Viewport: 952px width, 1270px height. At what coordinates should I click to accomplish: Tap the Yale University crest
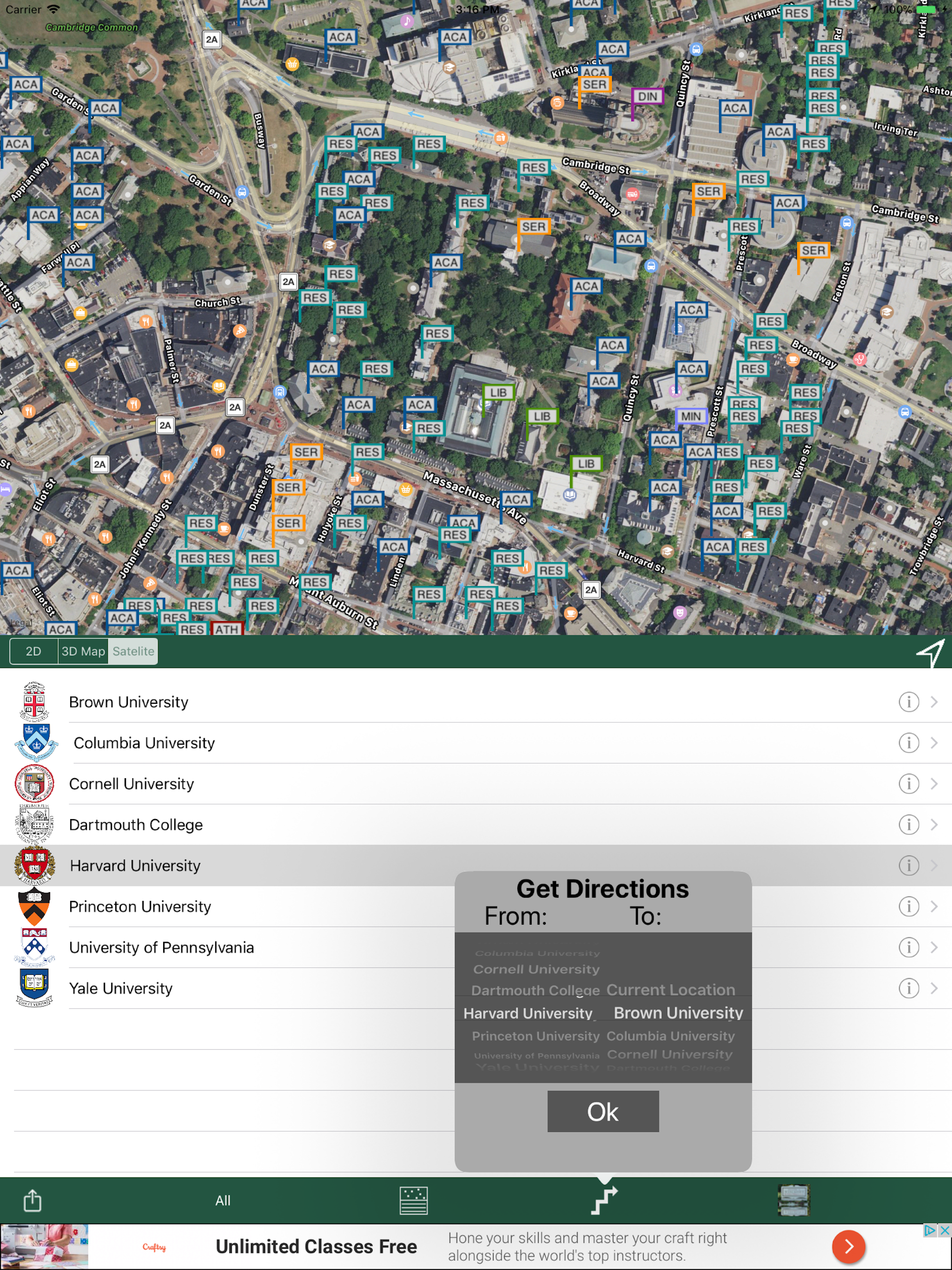click(x=34, y=987)
